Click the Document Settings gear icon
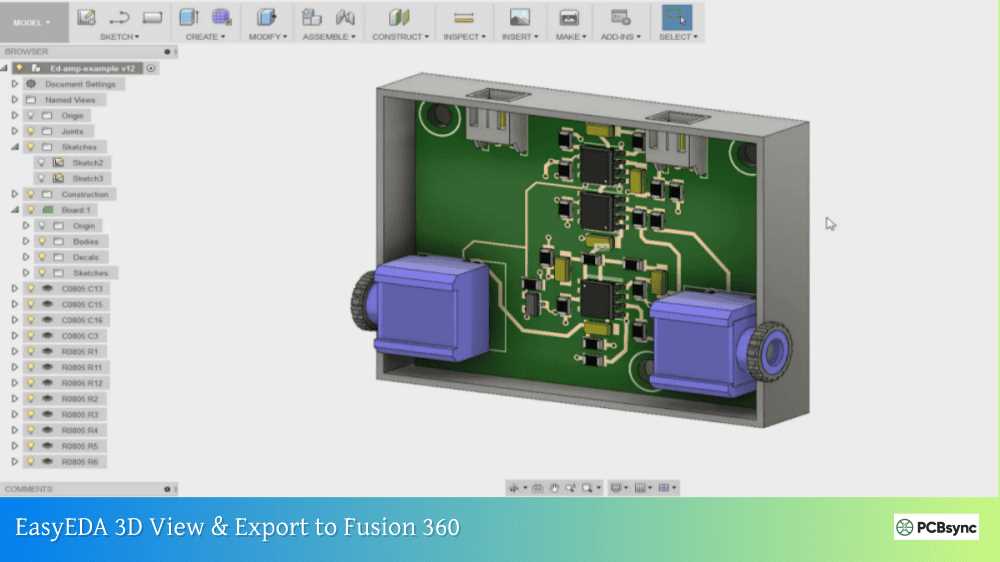1000x562 pixels. [x=31, y=84]
